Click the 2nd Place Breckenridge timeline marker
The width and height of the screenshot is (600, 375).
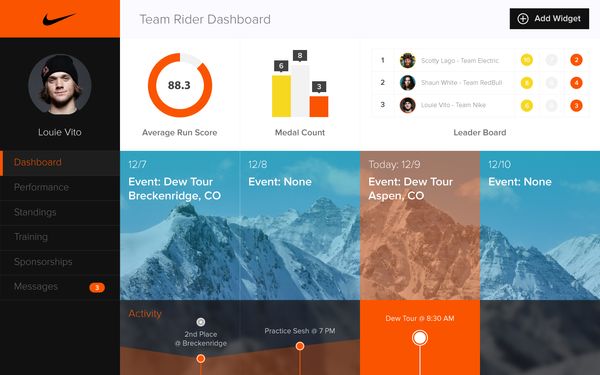click(201, 359)
